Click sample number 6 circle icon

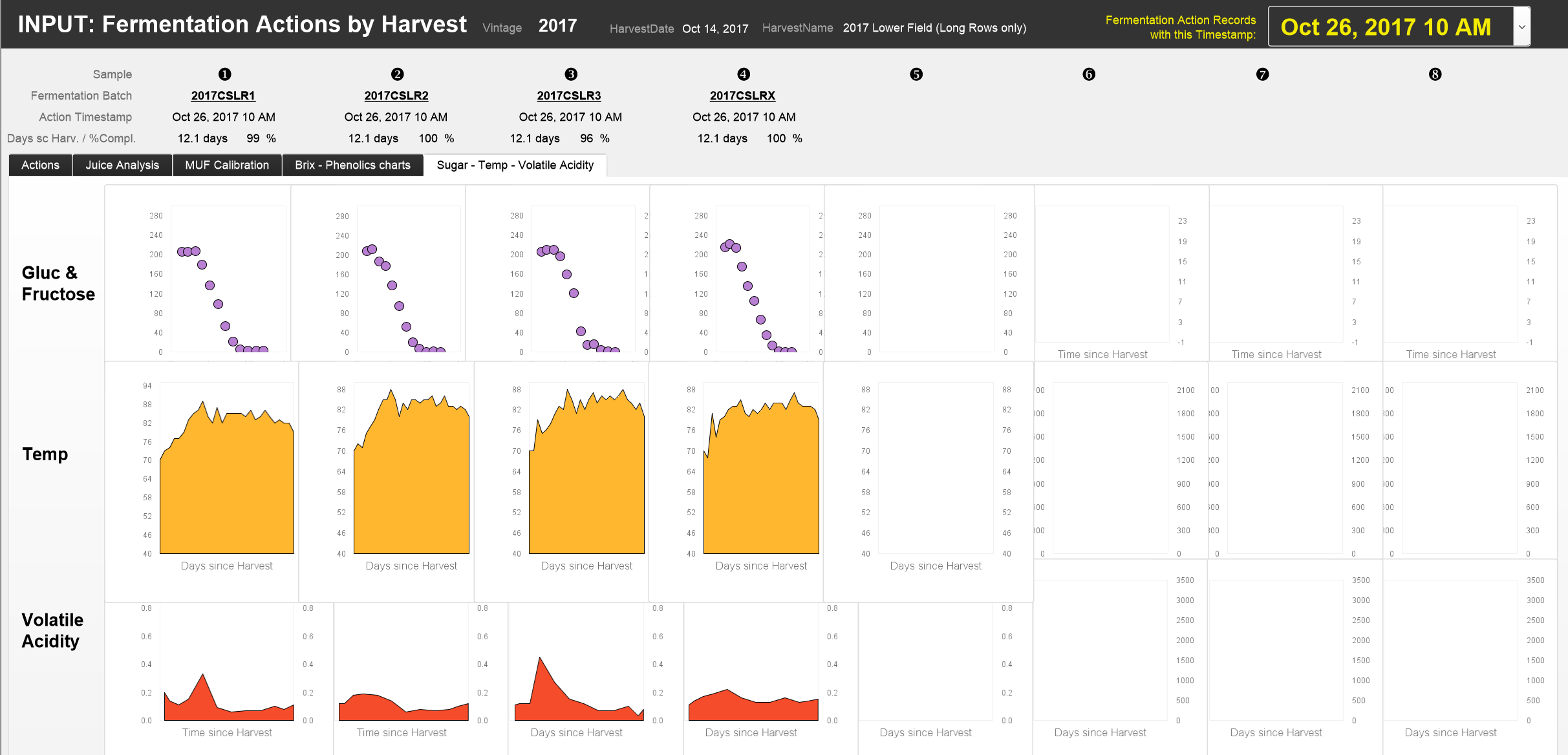click(1089, 74)
